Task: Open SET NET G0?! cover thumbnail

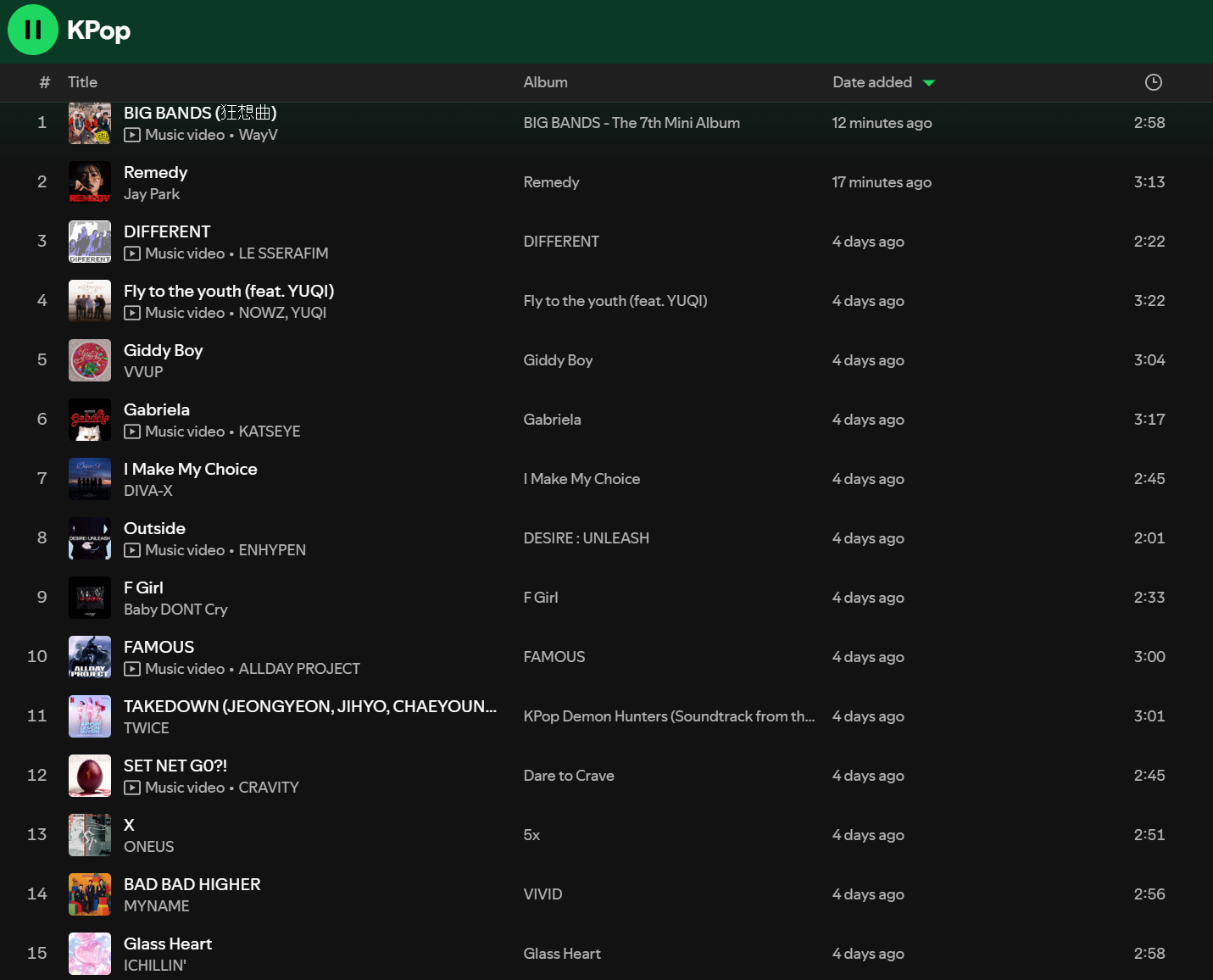Action: point(90,776)
